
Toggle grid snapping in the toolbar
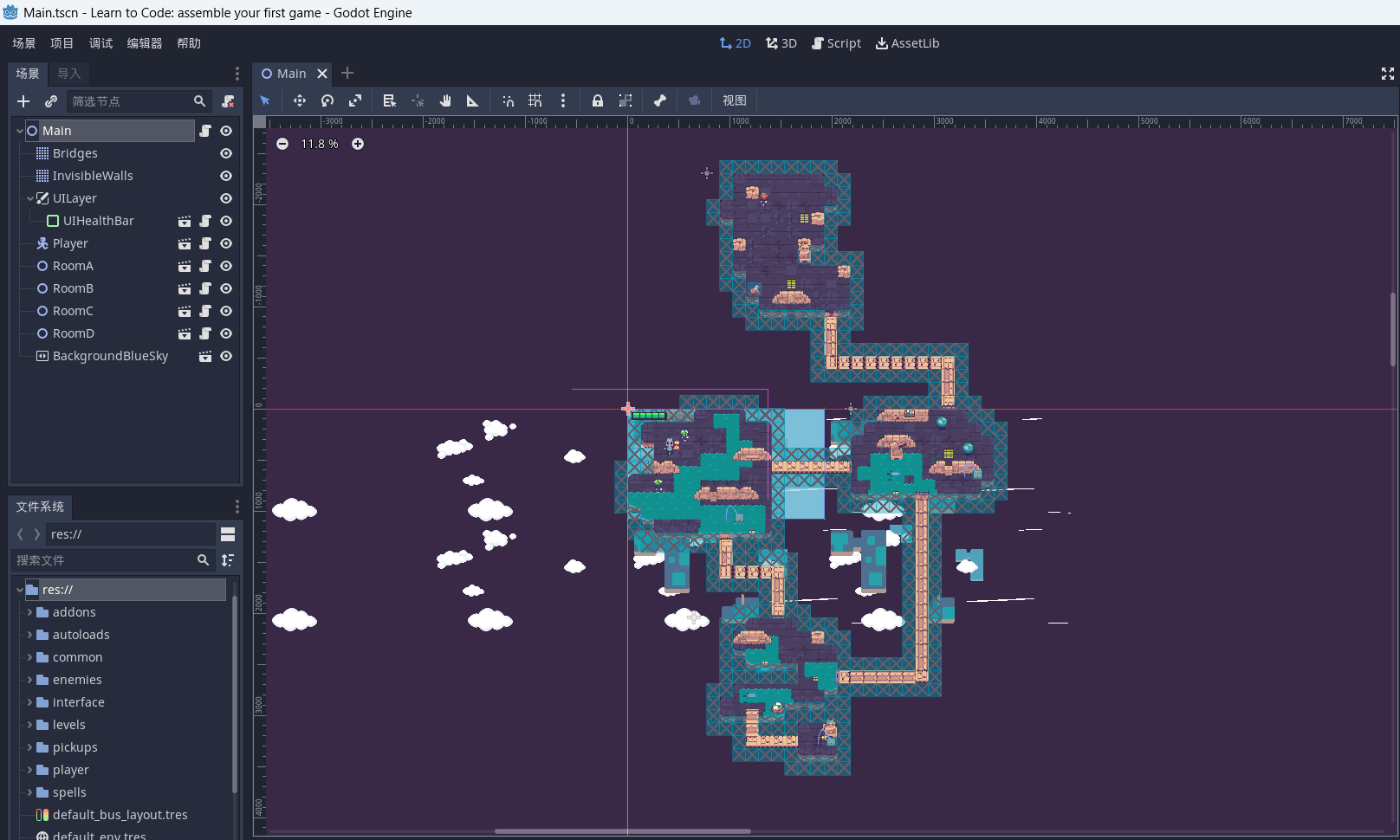(535, 100)
